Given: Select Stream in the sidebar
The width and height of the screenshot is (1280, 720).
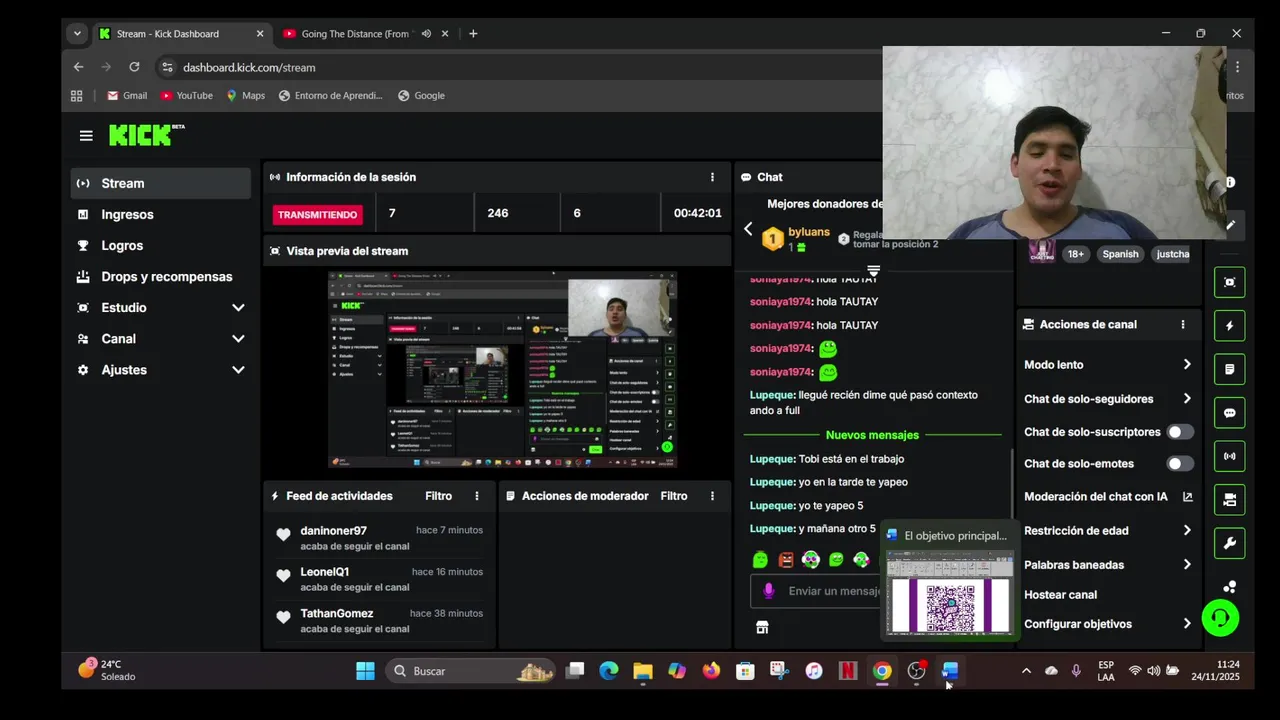Looking at the screenshot, I should click(160, 183).
